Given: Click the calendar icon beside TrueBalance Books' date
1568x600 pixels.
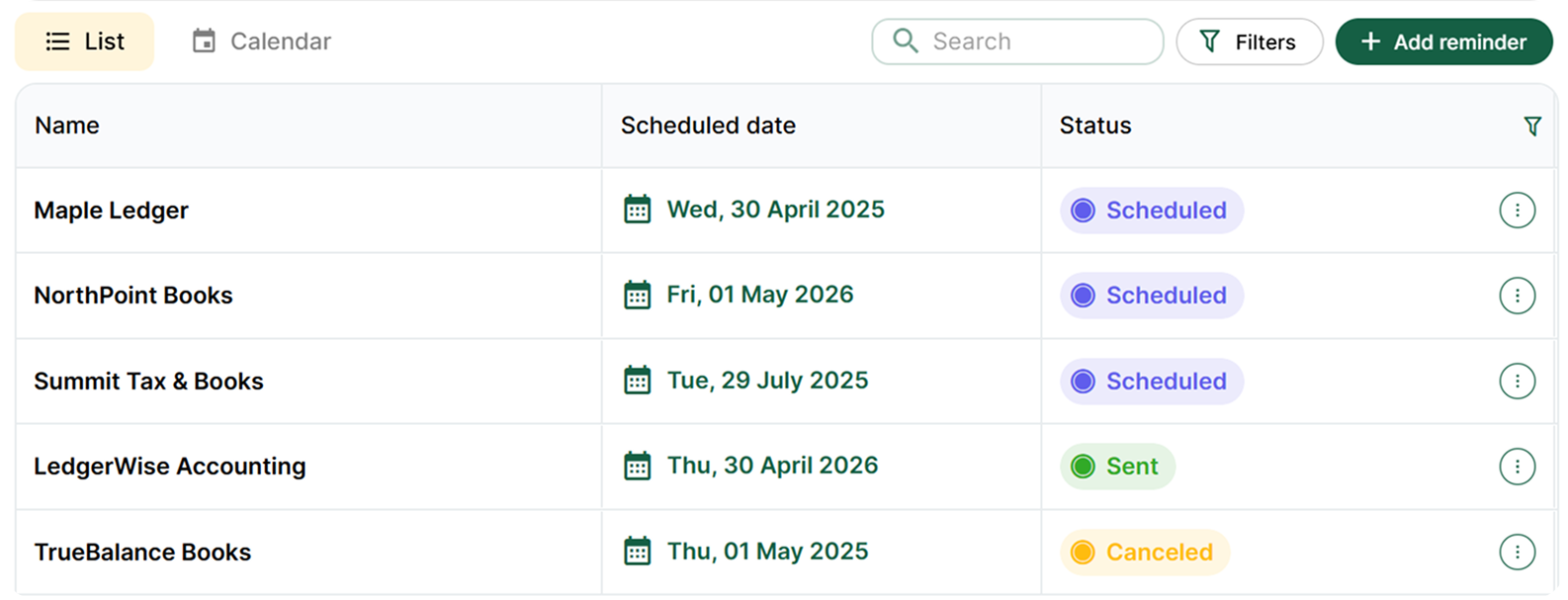Looking at the screenshot, I should tap(638, 551).
